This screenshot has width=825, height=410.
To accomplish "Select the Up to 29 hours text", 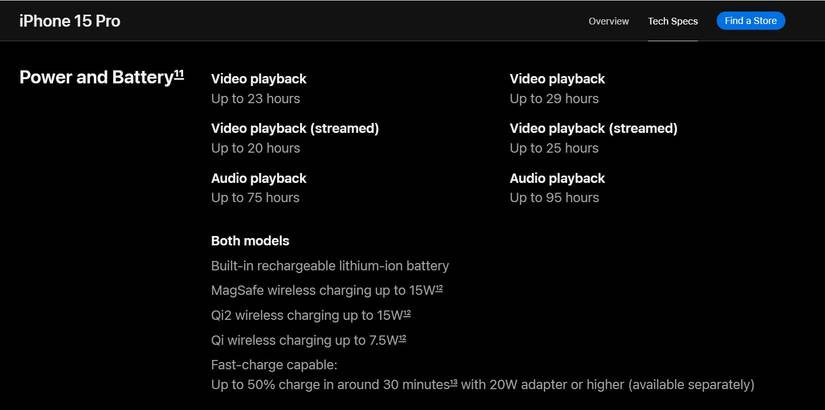I will click(554, 99).
